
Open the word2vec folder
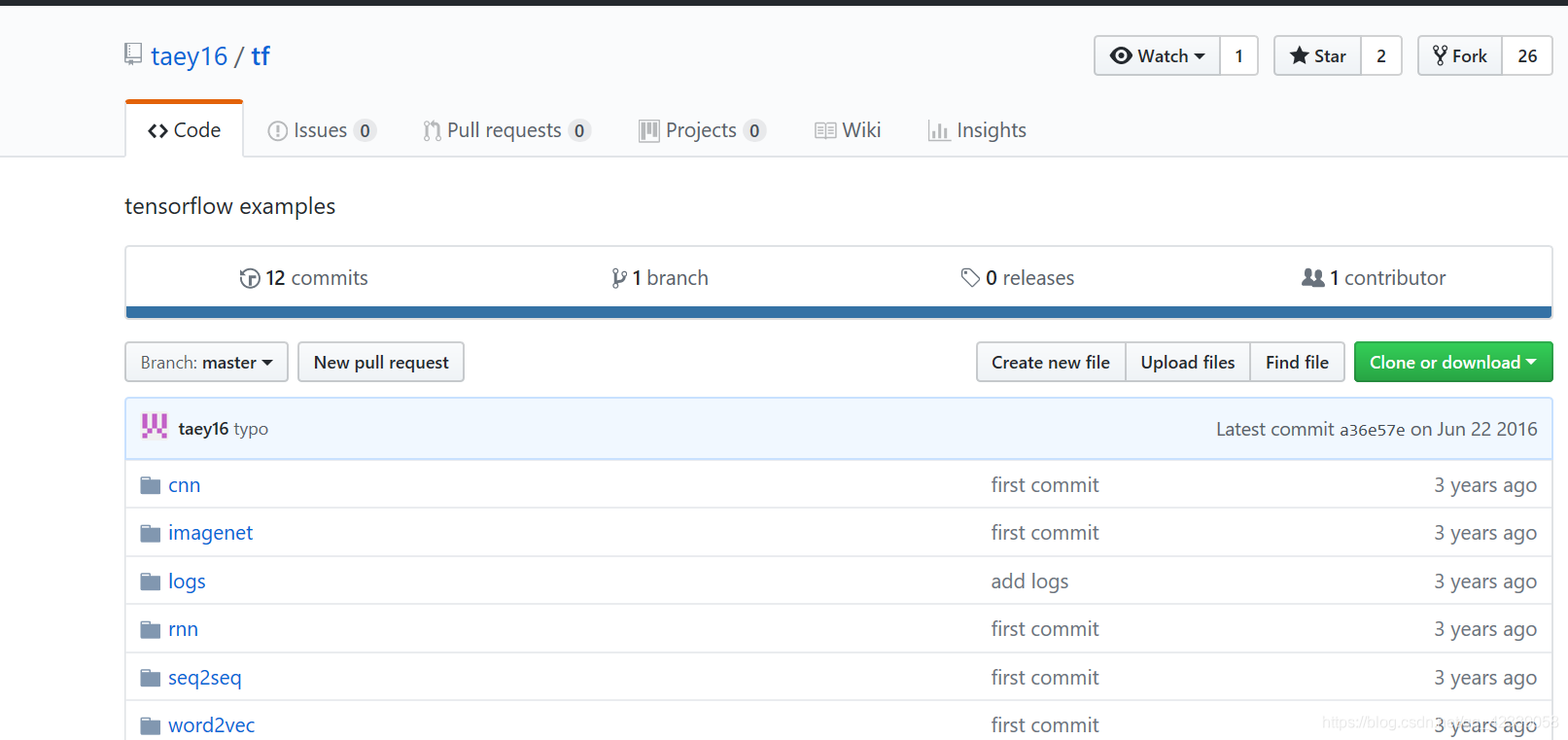[x=211, y=725]
